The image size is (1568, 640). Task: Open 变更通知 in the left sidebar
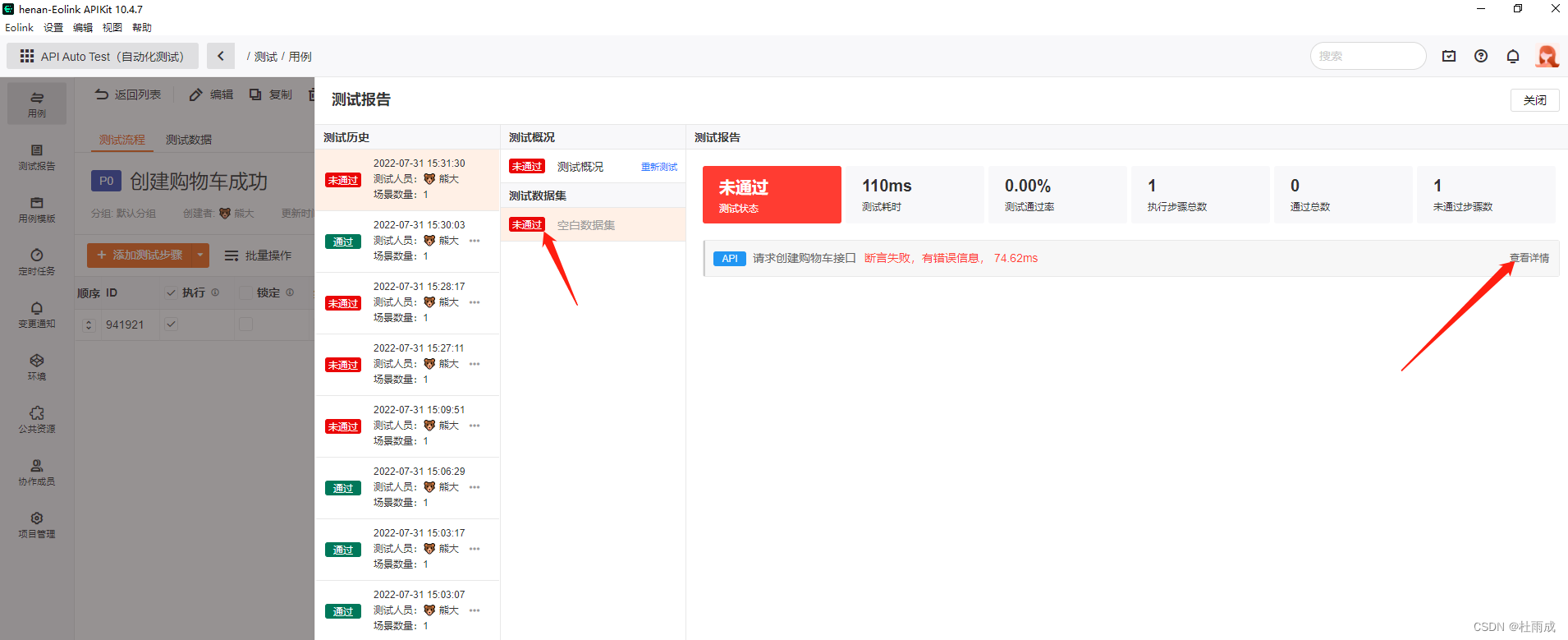(37, 315)
